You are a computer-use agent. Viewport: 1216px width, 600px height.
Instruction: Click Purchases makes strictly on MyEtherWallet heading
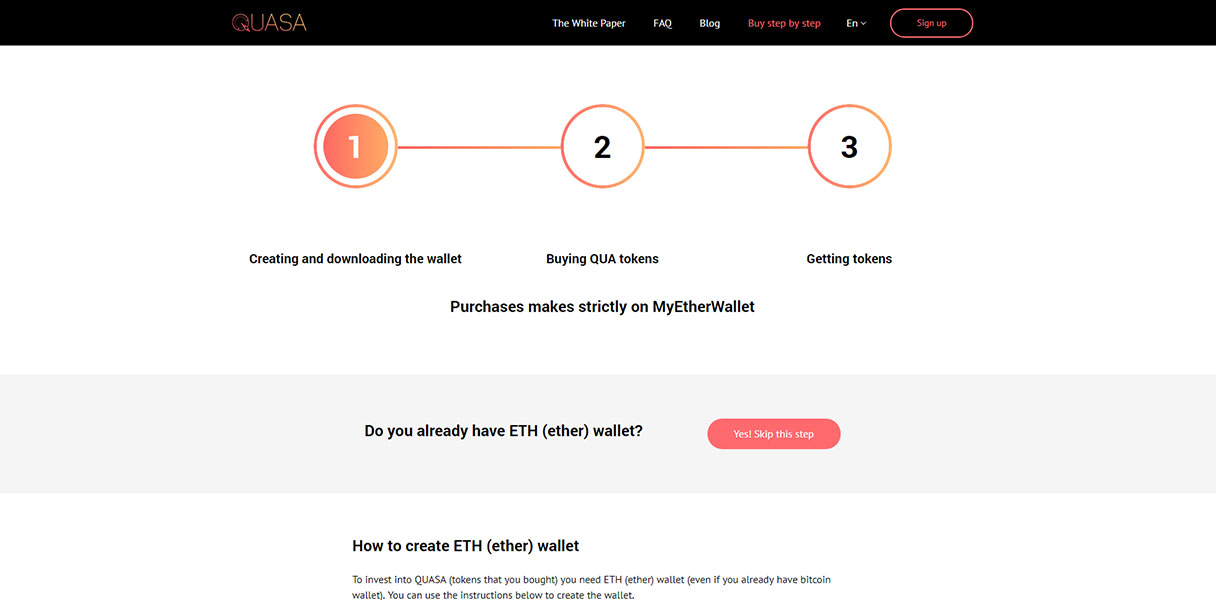tap(602, 307)
